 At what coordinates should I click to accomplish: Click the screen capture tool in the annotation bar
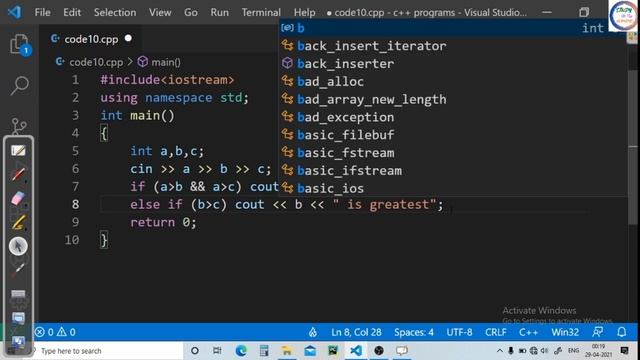[x=18, y=318]
